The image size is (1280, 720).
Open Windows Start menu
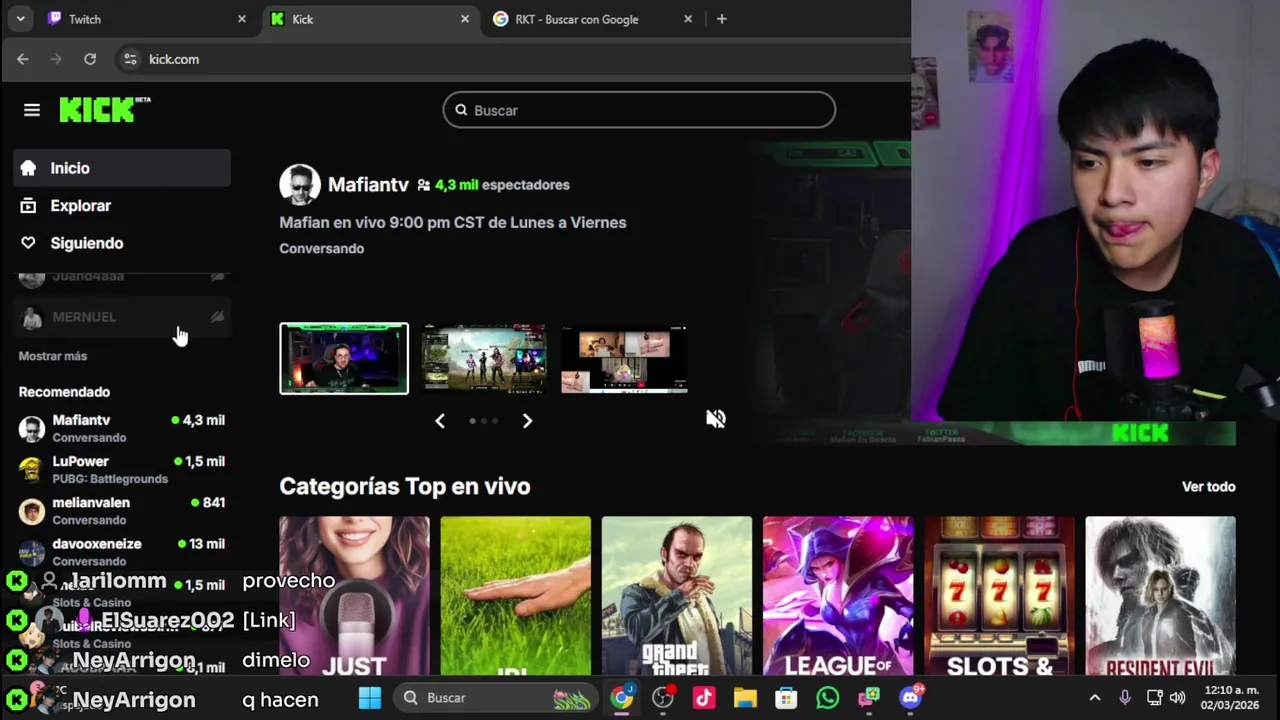point(370,698)
